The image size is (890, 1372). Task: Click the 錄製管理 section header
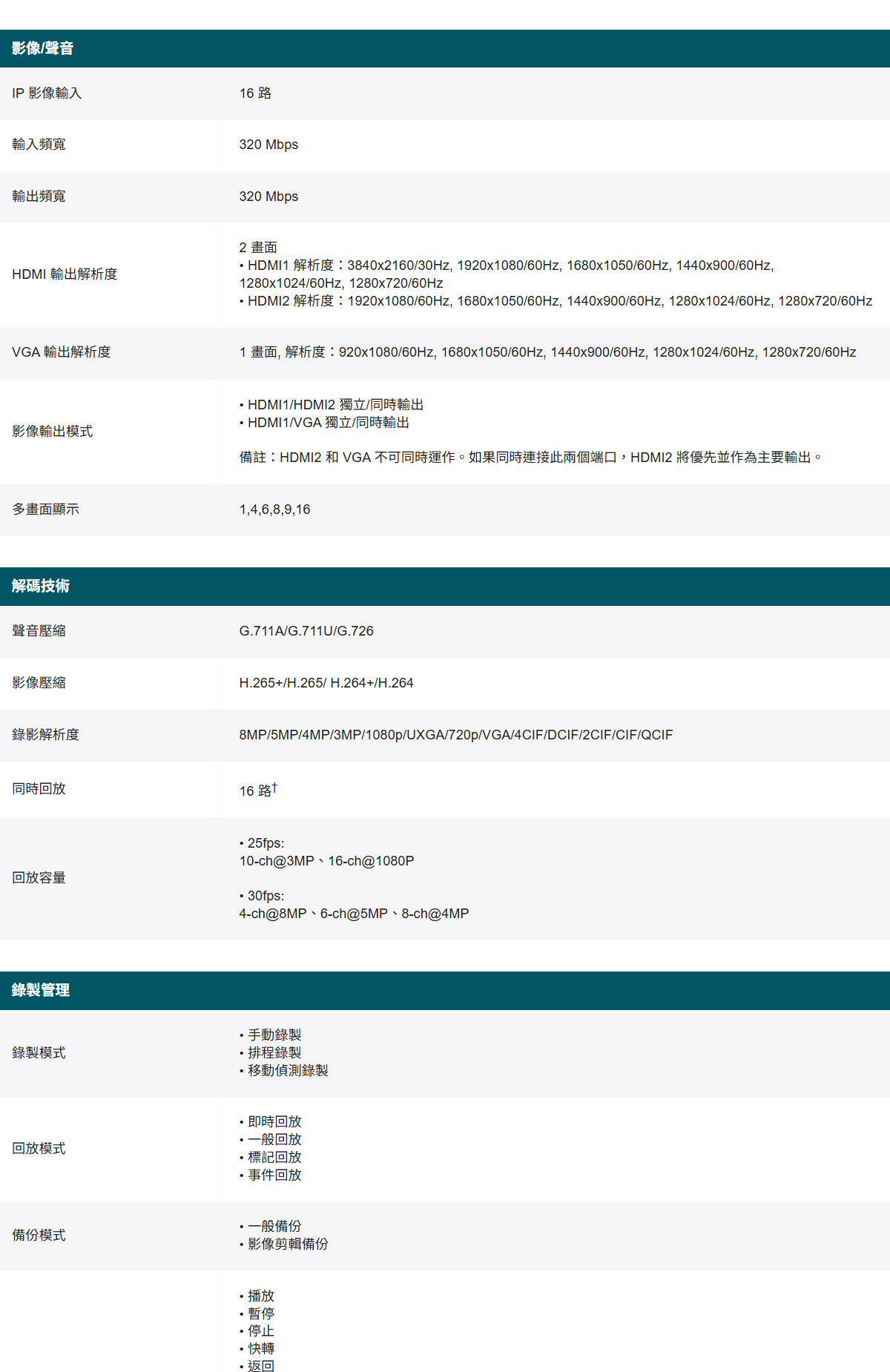41,990
